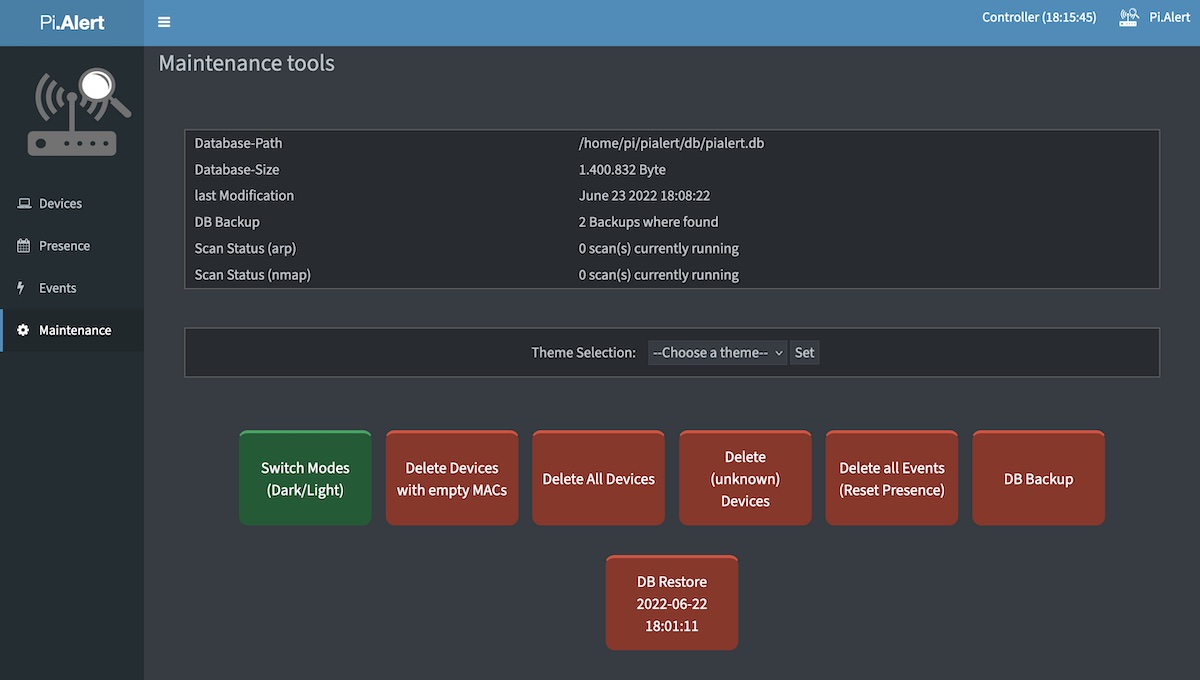1200x680 pixels.
Task: Restore DB from 2022-06-22 backup
Action: (x=672, y=604)
